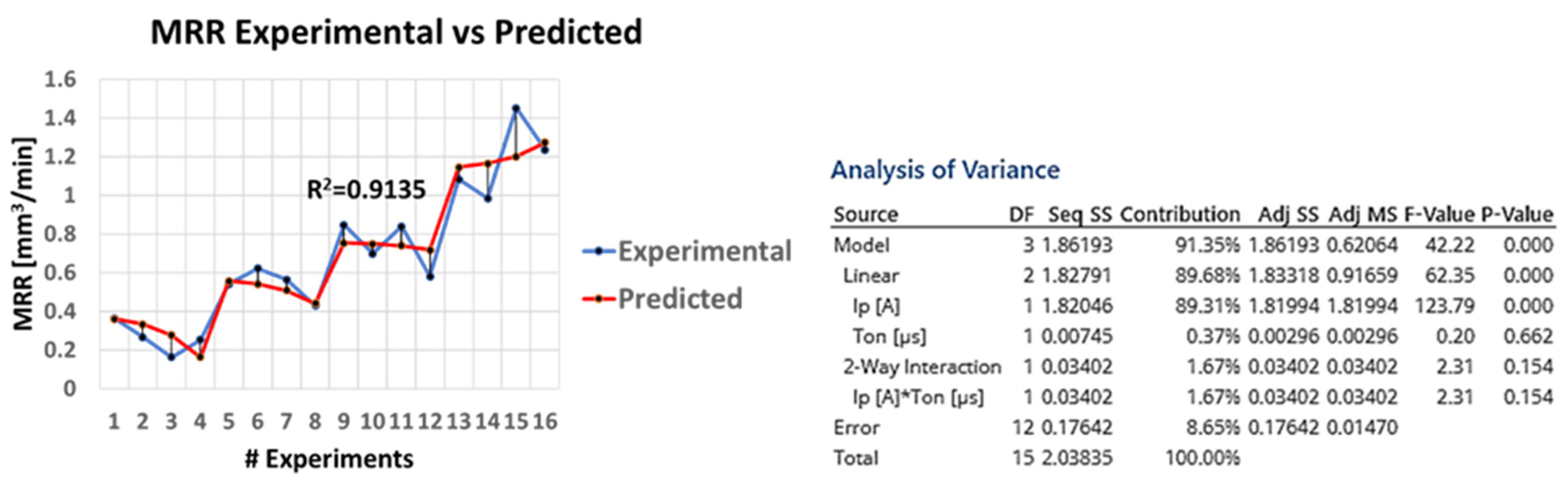Select the Experimental legend label text
Image resolution: width=1568 pixels, height=483 pixels.
[704, 251]
